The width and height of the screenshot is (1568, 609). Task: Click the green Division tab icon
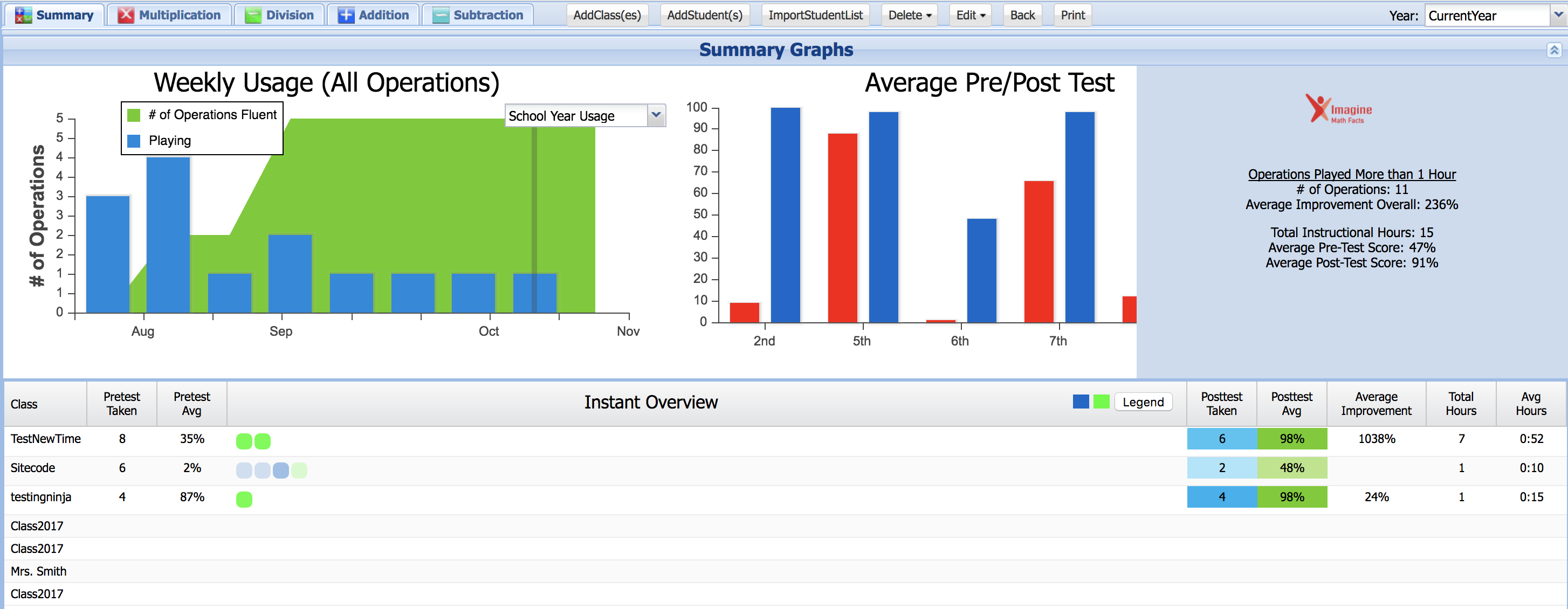pyautogui.click(x=252, y=15)
